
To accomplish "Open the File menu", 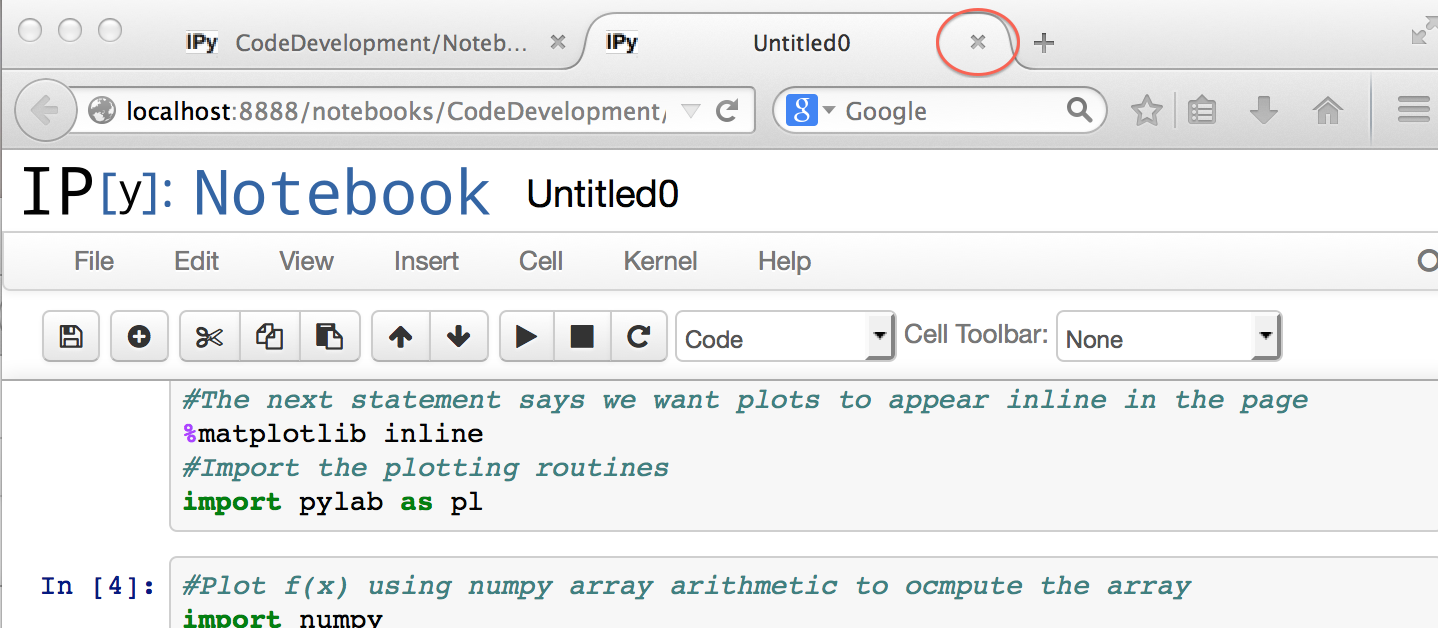I will (x=94, y=262).
